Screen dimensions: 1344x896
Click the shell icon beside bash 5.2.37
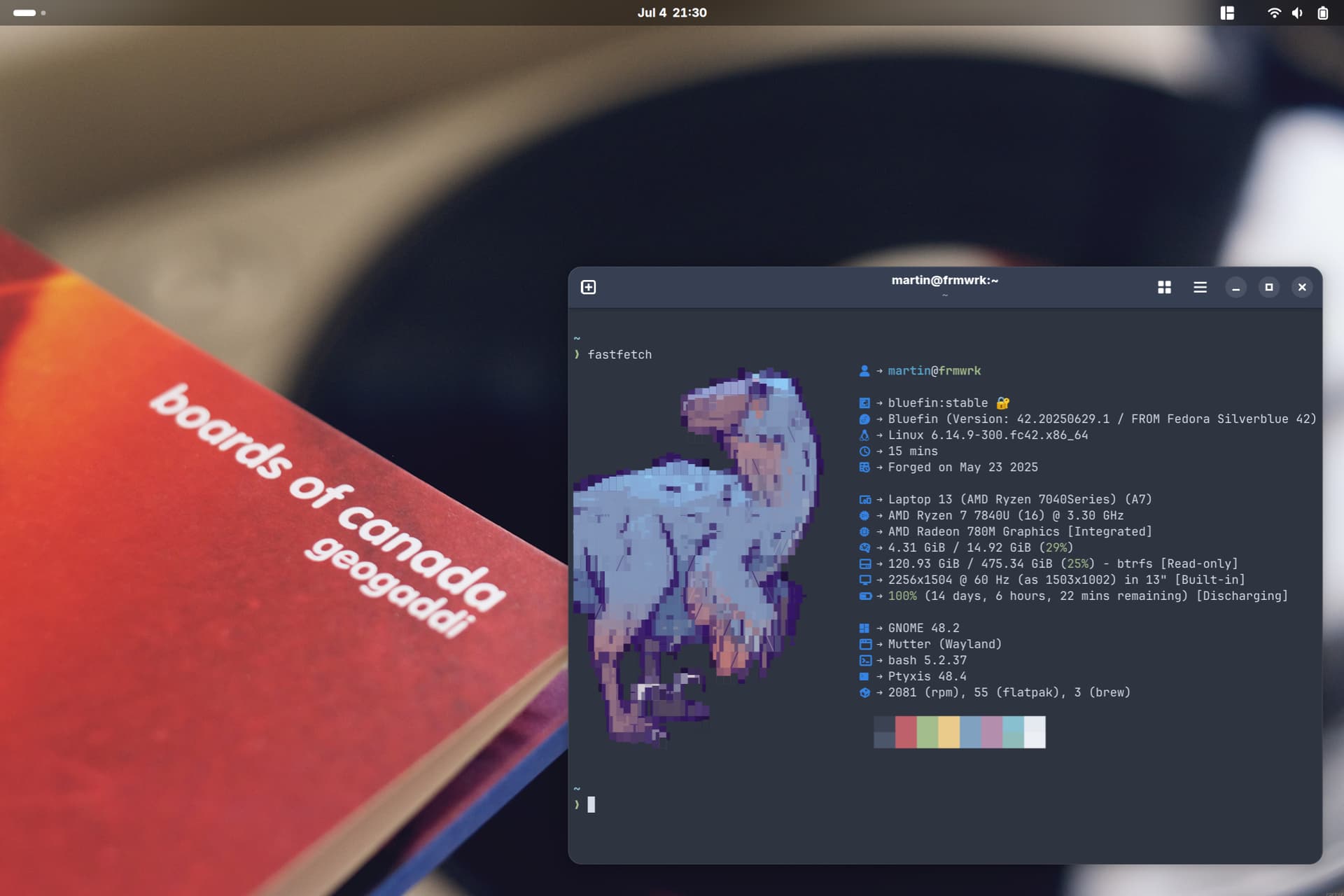pyautogui.click(x=865, y=661)
